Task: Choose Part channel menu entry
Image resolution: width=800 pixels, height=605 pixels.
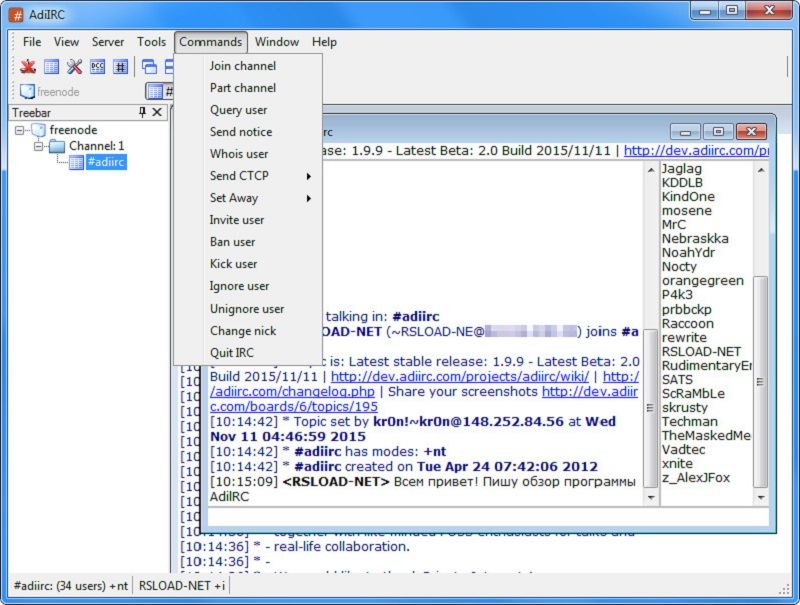Action: 248,88
